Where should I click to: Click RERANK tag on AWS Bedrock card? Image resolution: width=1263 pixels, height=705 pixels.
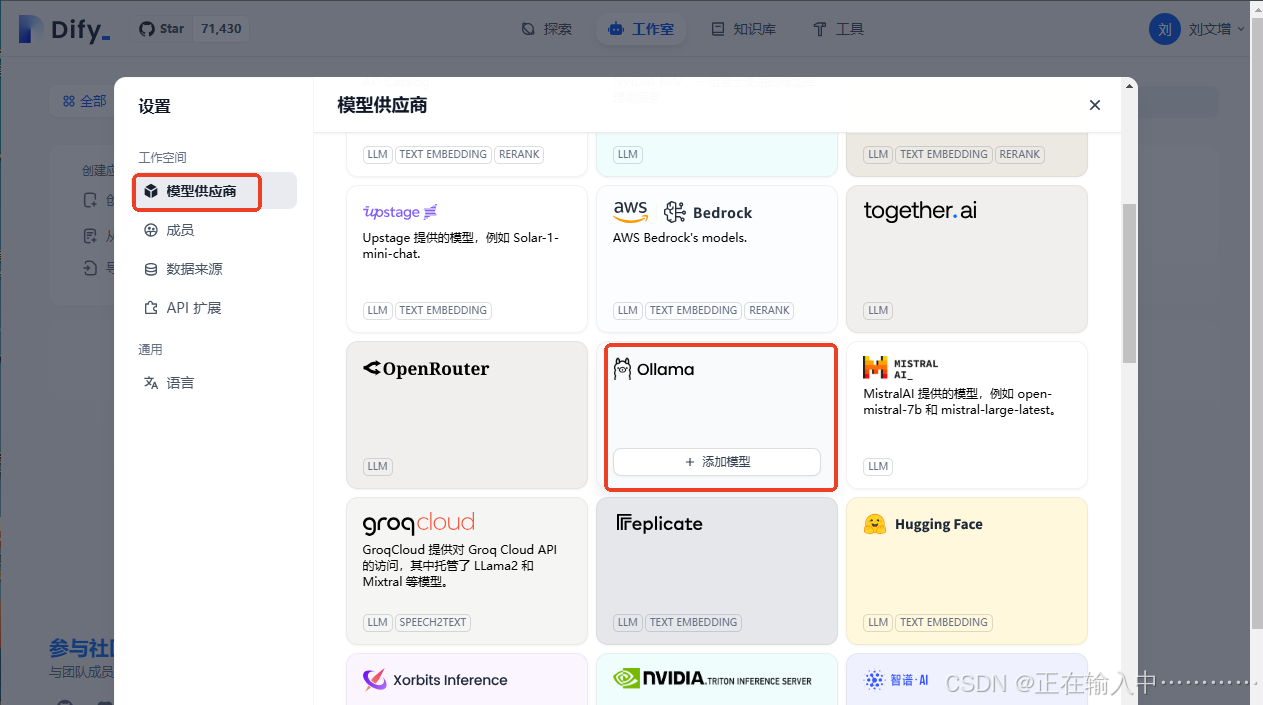[x=770, y=310]
